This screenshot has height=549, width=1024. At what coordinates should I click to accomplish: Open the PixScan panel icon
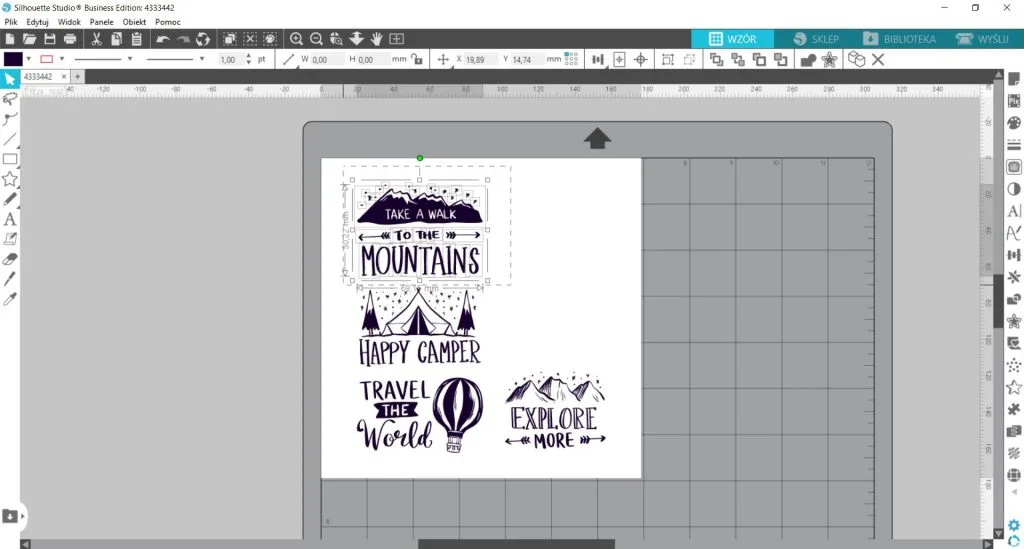1014,101
